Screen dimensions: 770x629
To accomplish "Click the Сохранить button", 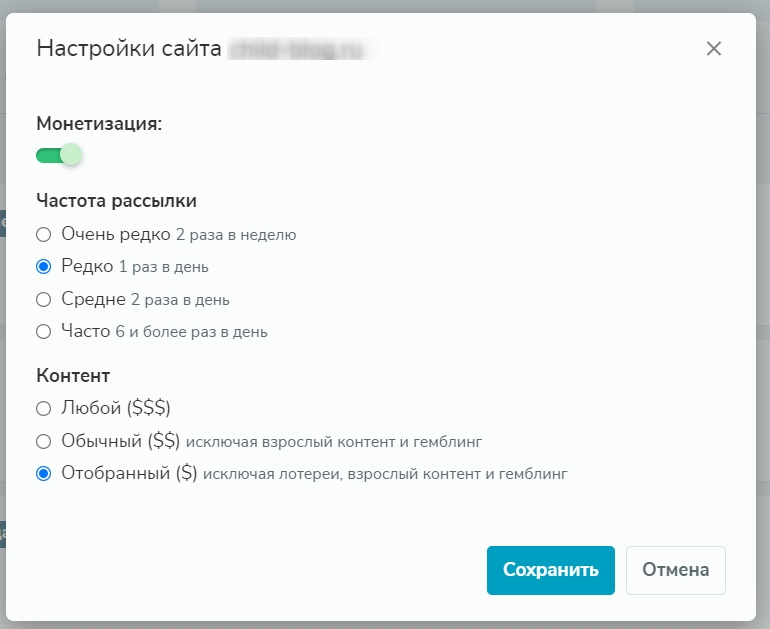I will 551,570.
